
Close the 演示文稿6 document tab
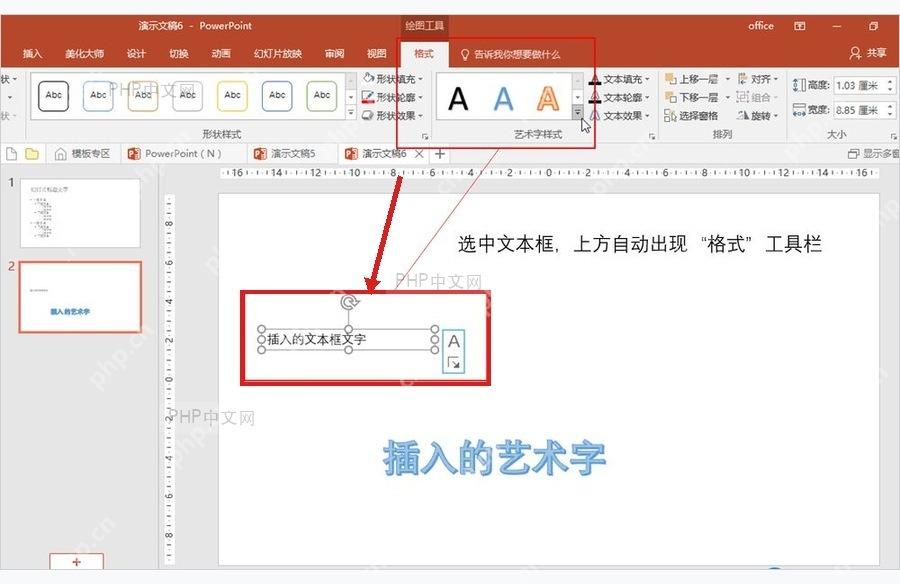click(x=420, y=153)
